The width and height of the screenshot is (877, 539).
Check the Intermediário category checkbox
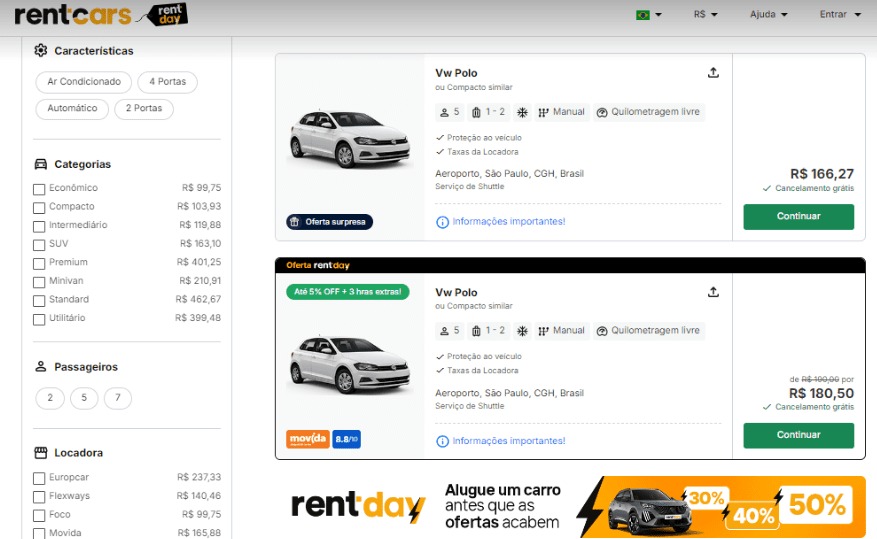click(x=39, y=226)
